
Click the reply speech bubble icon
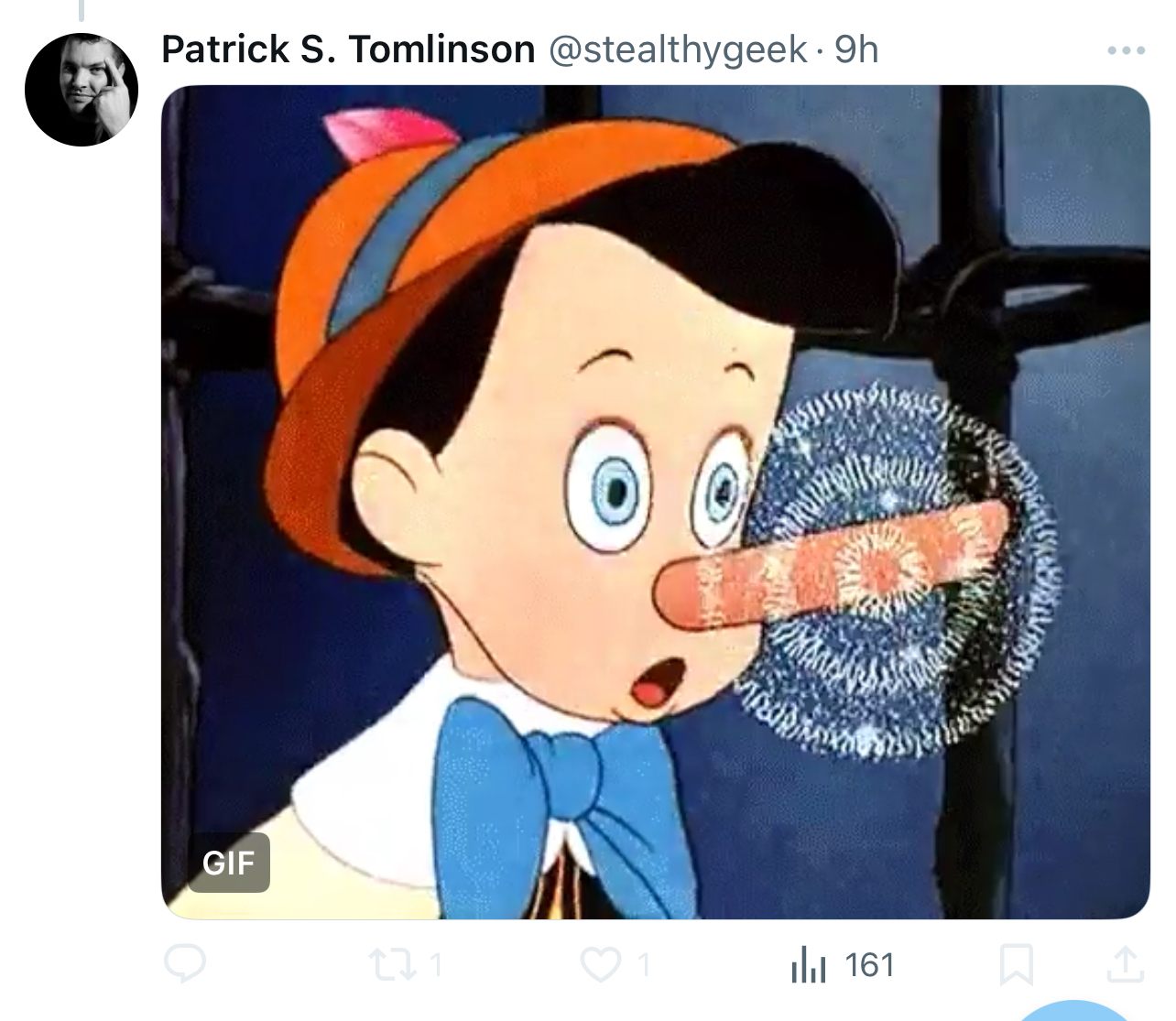(184, 963)
